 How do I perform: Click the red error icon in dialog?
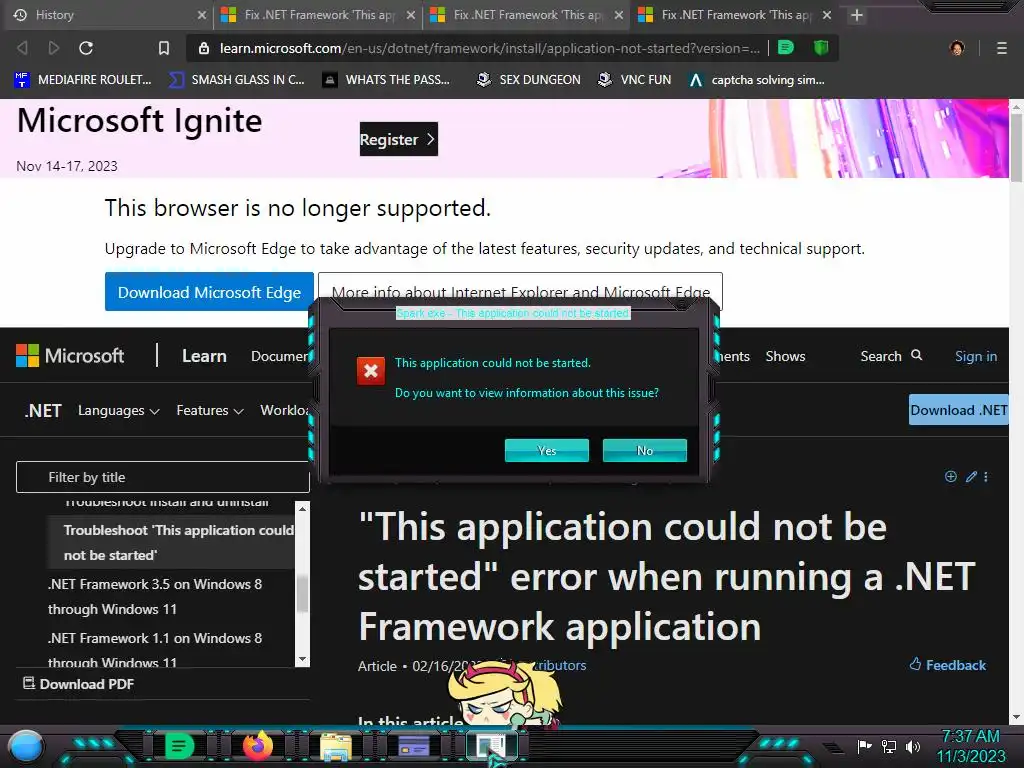[x=370, y=371]
